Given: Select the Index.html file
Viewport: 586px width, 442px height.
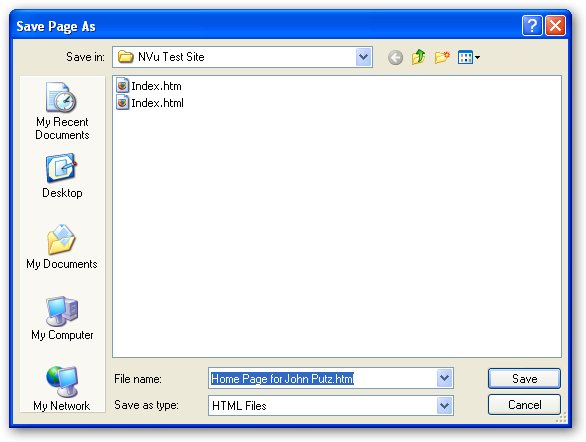Looking at the screenshot, I should pos(150,103).
